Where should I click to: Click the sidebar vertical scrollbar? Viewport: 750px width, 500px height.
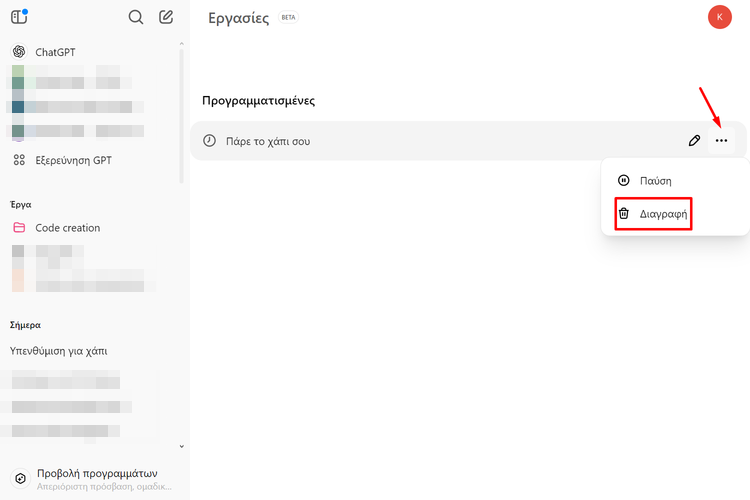[182, 110]
